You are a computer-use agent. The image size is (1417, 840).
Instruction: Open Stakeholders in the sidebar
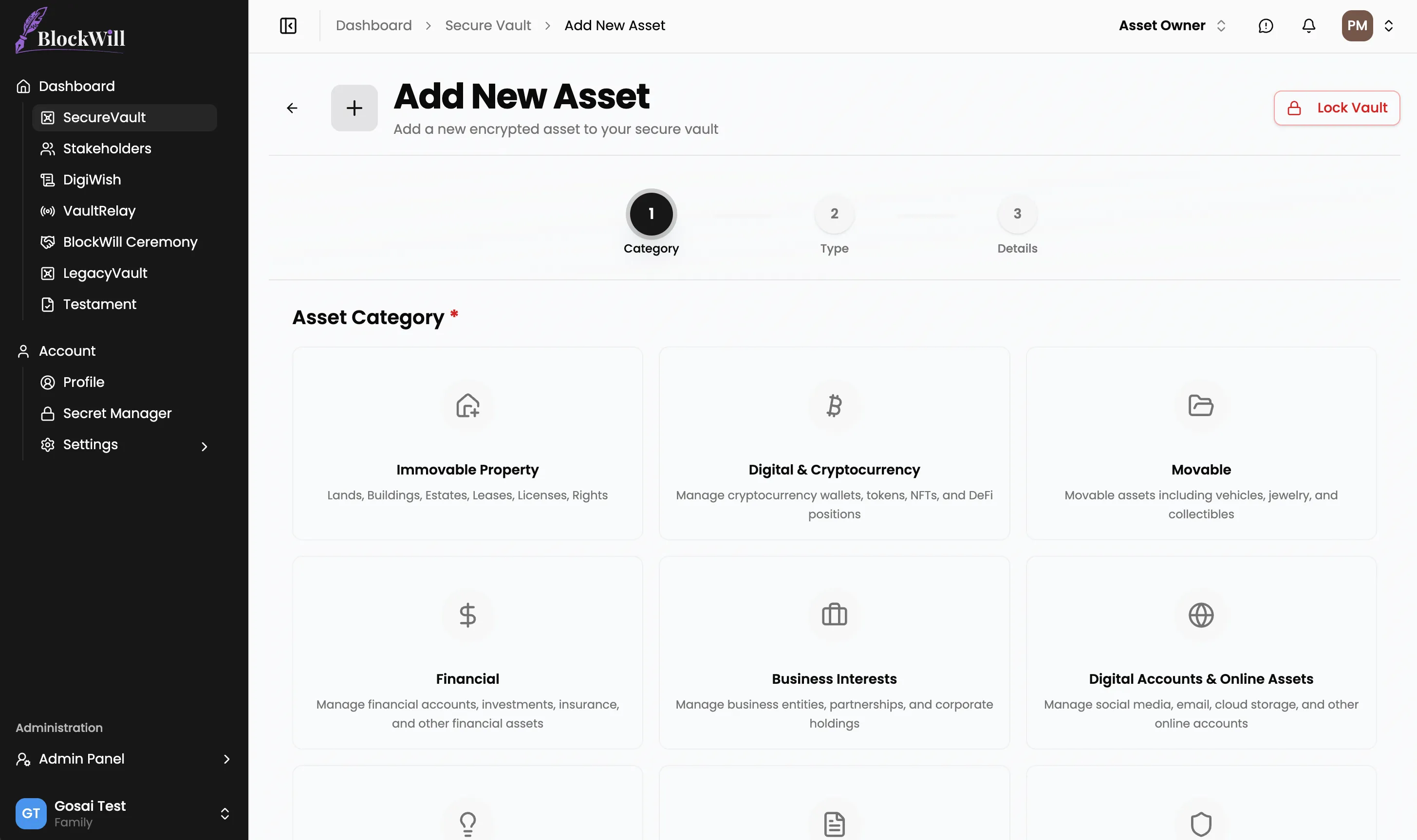pos(107,149)
